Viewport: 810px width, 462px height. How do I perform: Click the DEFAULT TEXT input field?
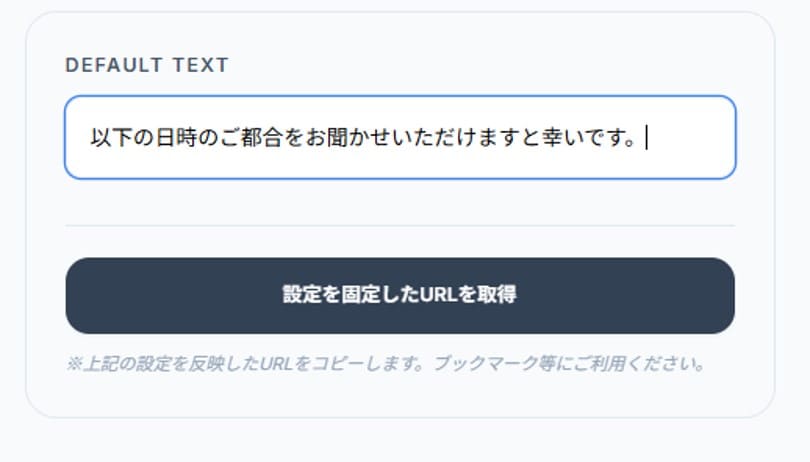(x=400, y=137)
